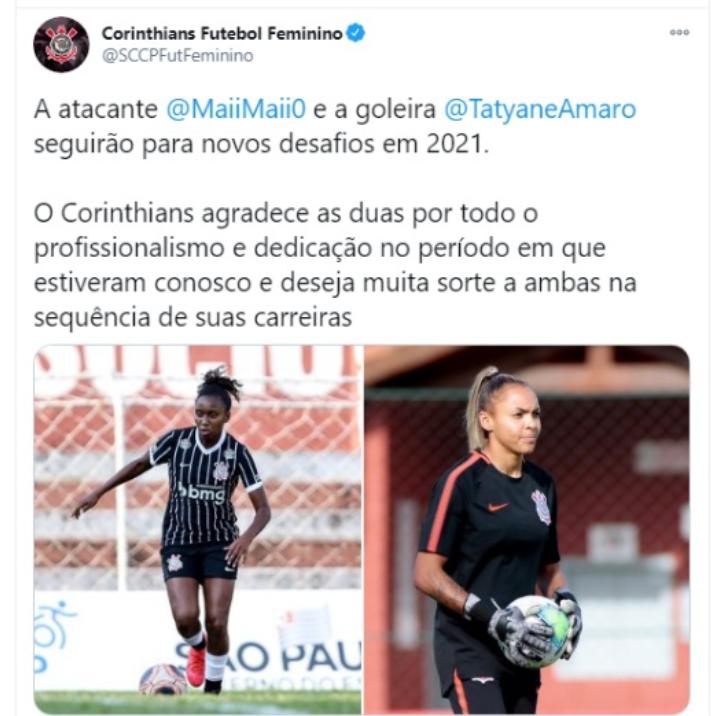Open the goalkeeper photo on the right

527,529
